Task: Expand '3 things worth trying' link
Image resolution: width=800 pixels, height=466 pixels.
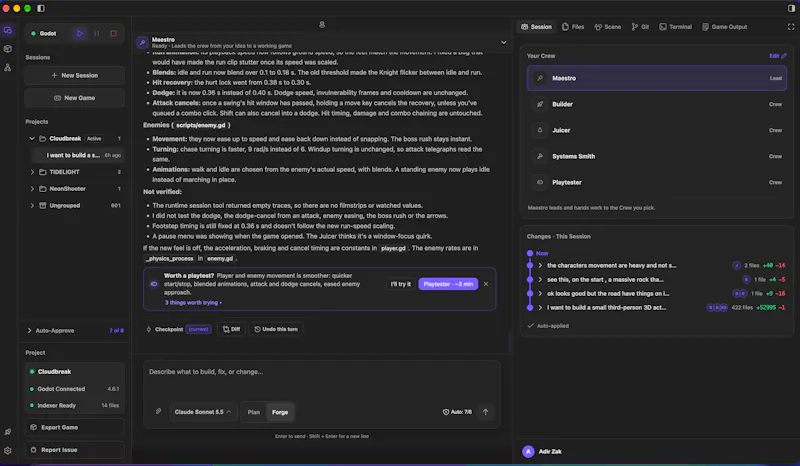Action: pos(193,303)
